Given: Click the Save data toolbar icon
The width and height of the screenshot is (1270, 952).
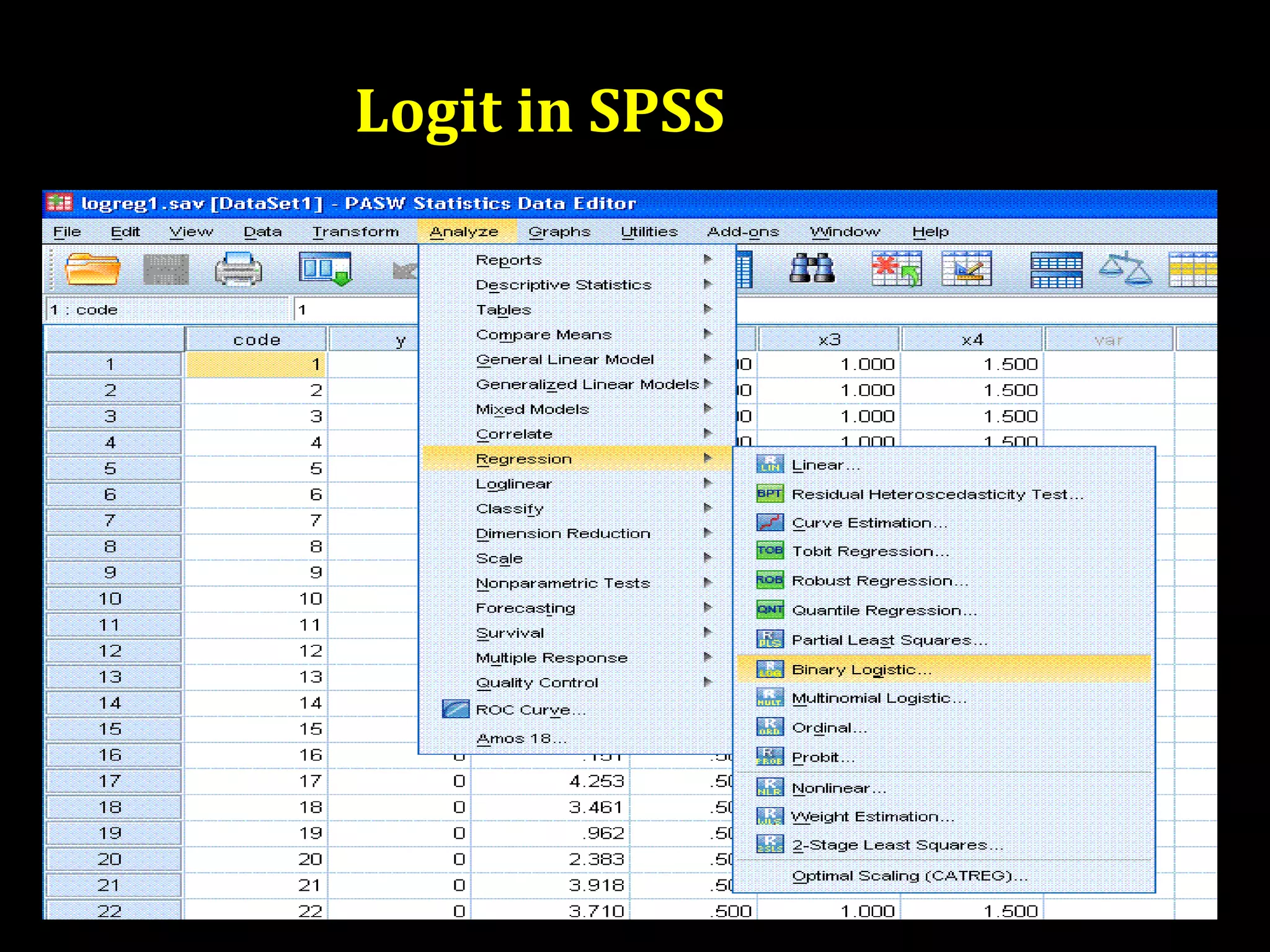Looking at the screenshot, I should tap(166, 270).
